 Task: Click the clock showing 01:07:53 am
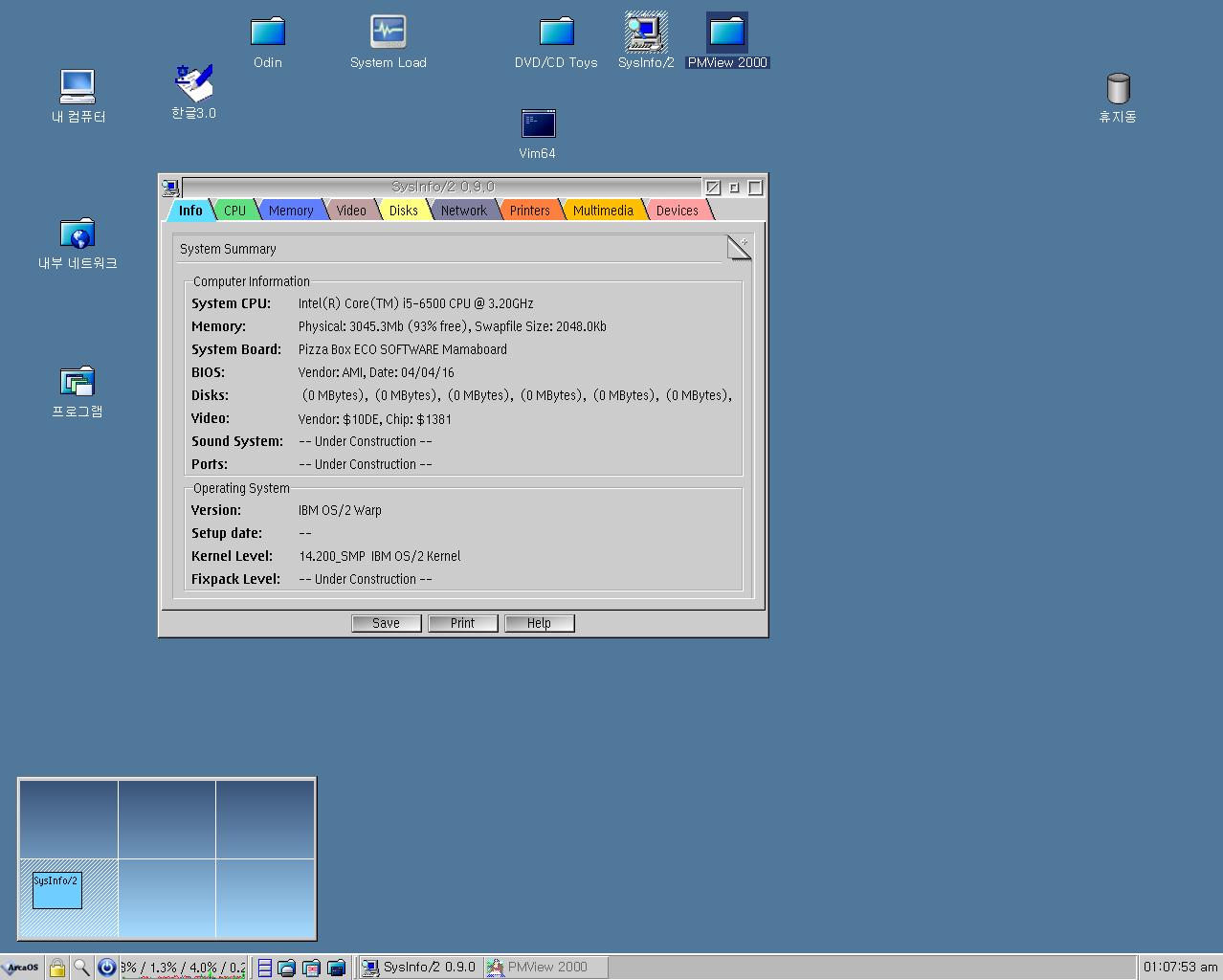1180,968
